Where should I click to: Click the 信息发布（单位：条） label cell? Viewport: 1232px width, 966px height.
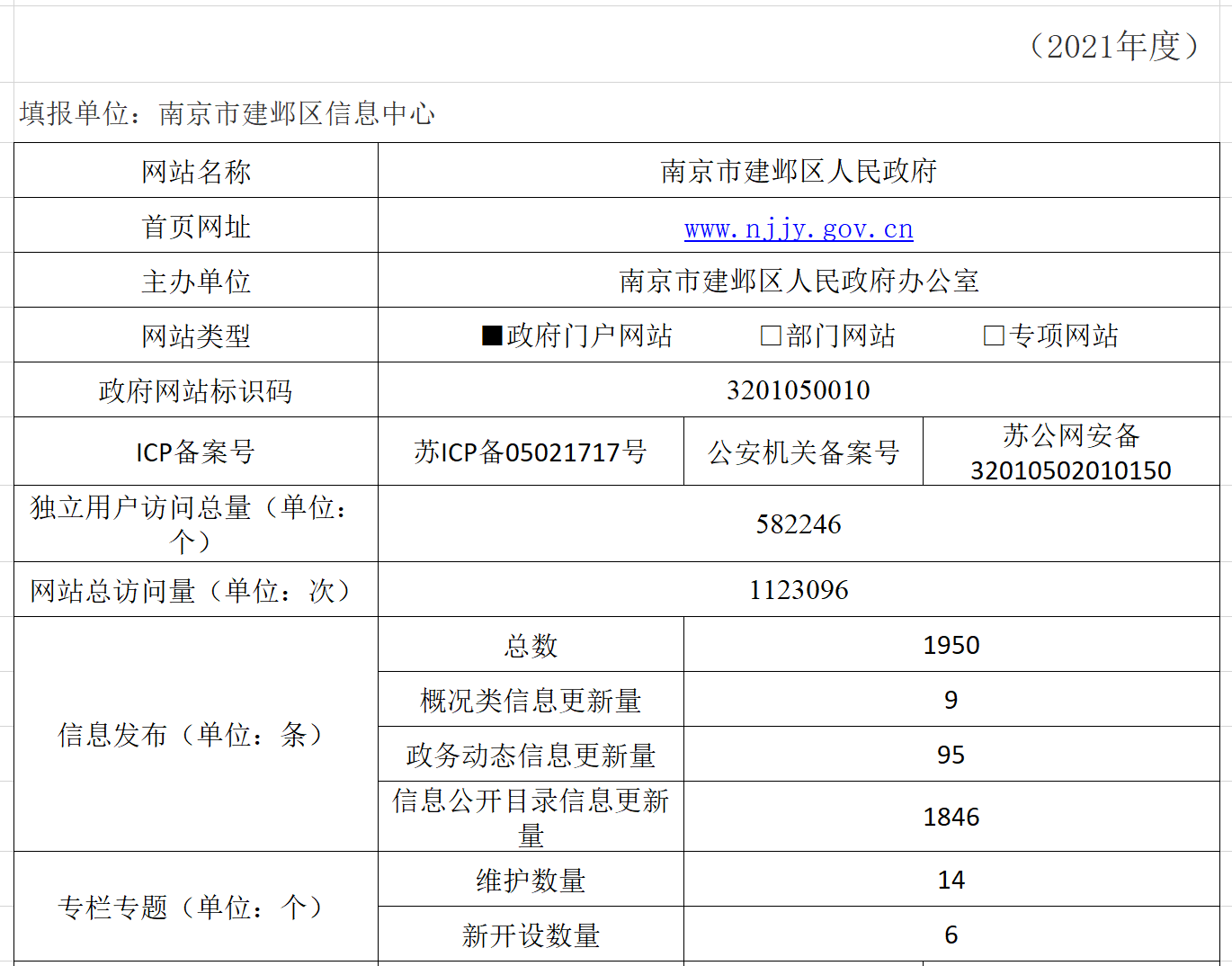click(x=196, y=735)
